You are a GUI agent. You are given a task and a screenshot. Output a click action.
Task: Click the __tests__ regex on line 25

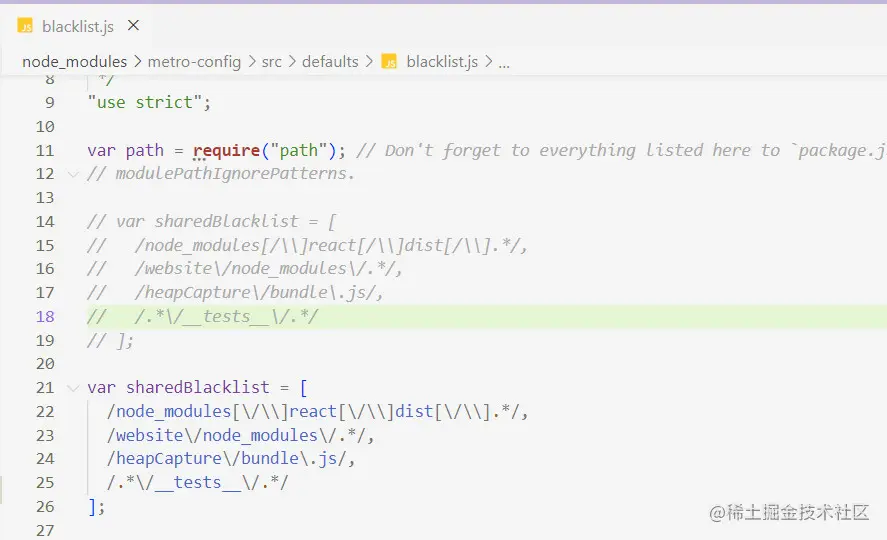tap(197, 482)
